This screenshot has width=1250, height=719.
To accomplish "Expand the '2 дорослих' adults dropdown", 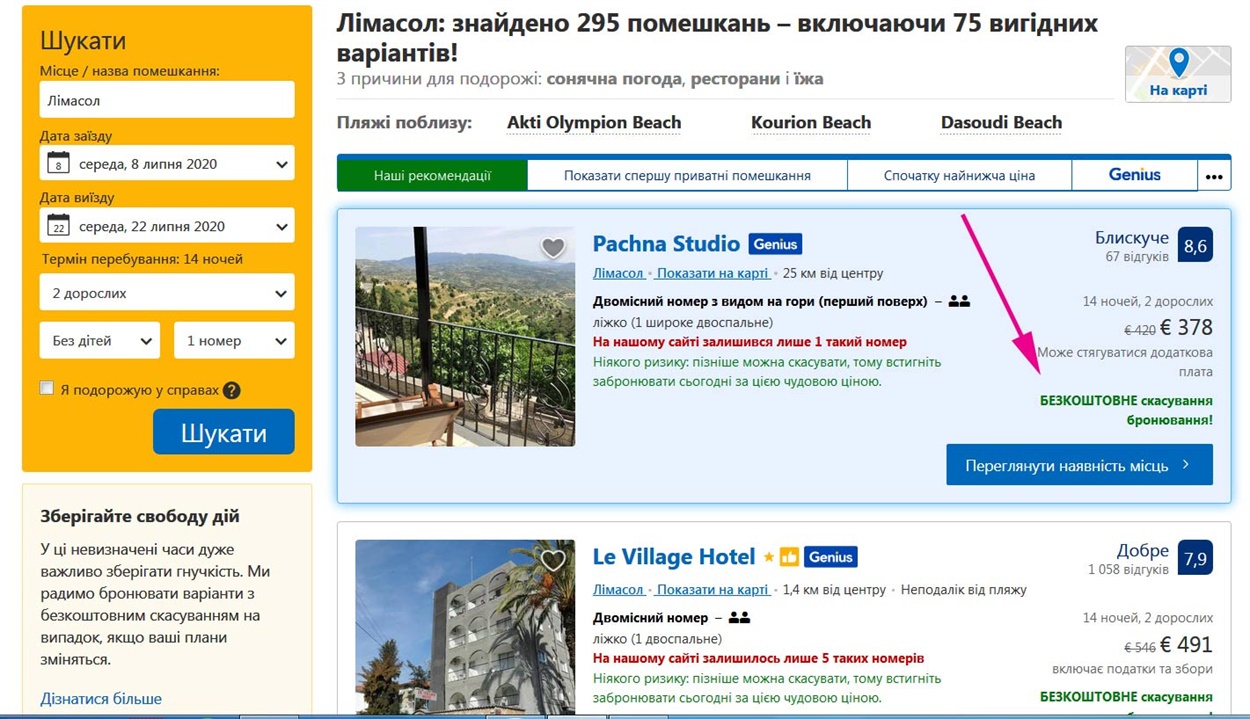I will pyautogui.click(x=167, y=293).
